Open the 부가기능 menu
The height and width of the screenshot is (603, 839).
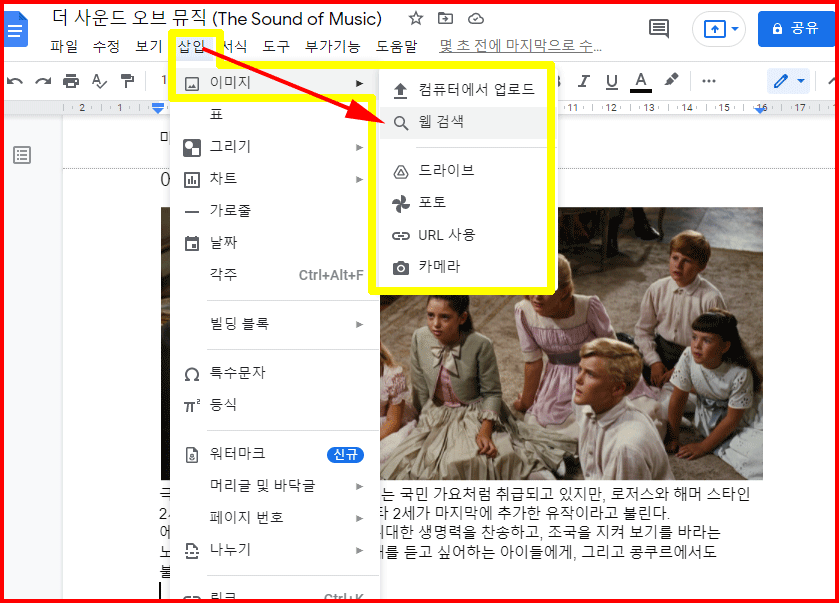coord(332,47)
